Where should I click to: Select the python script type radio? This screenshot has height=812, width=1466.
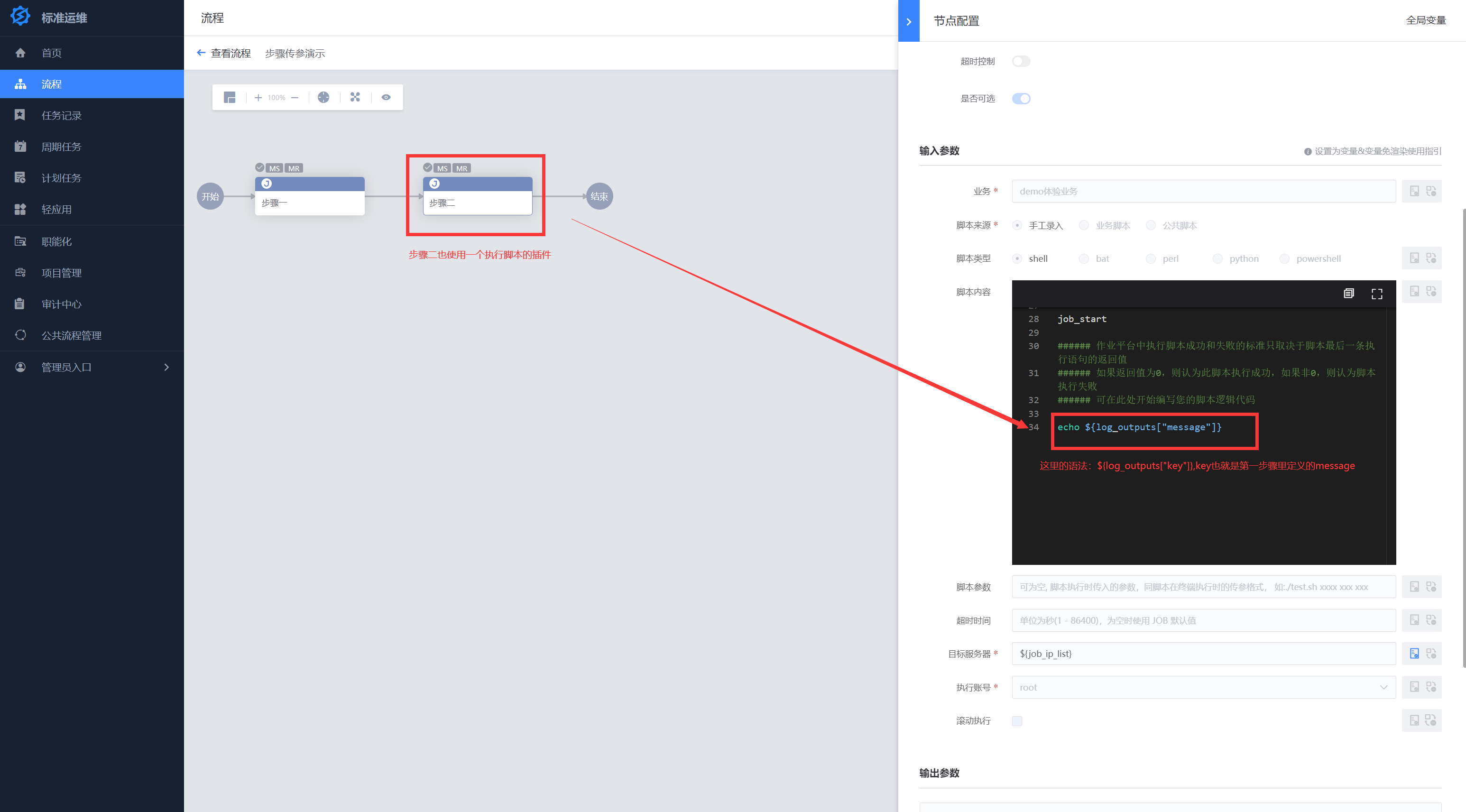click(x=1217, y=258)
